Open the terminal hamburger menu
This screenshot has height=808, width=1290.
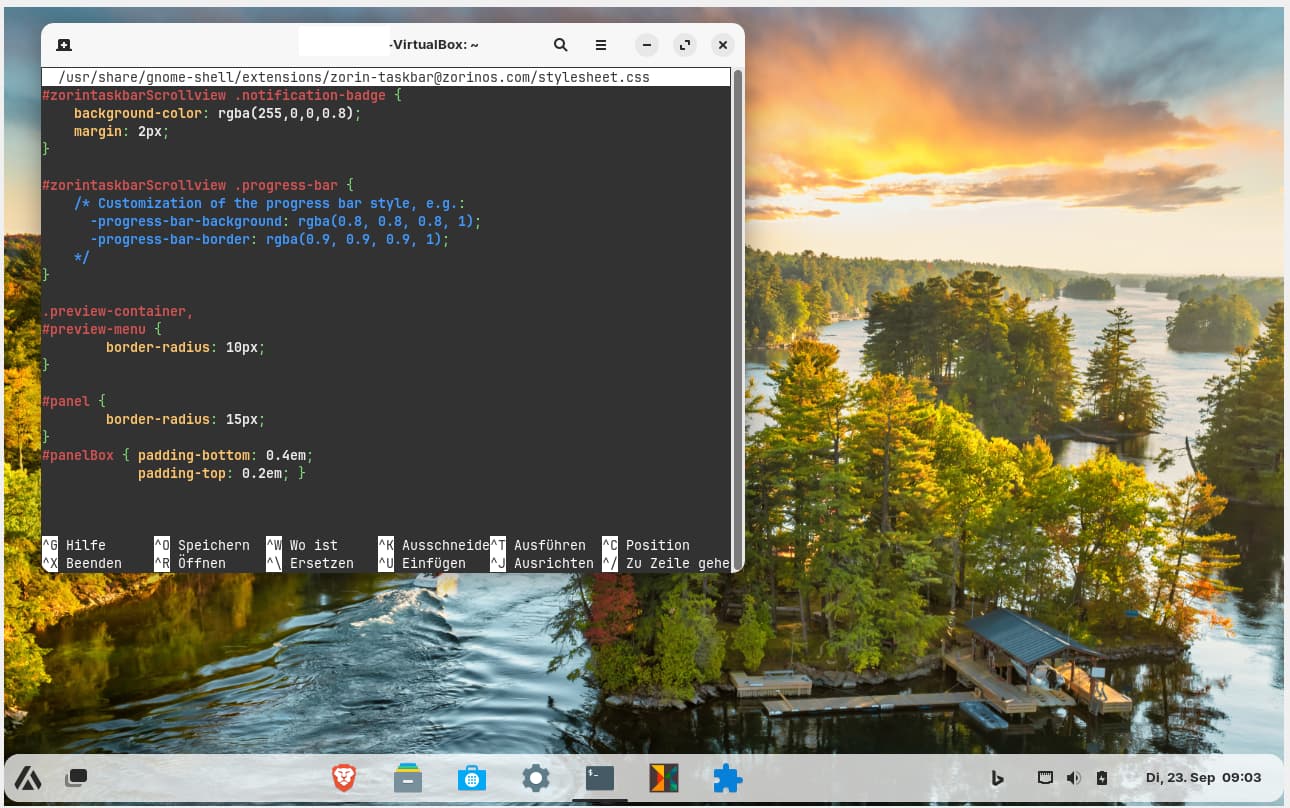point(601,45)
